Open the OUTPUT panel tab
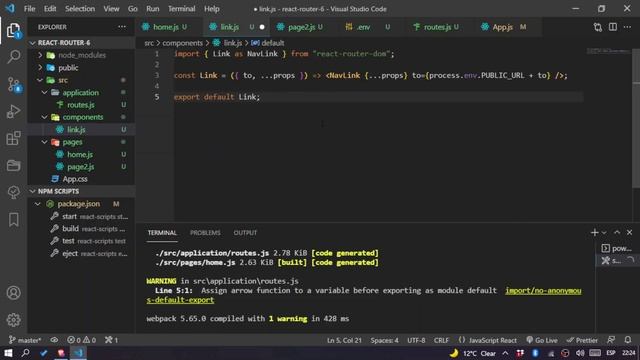The image size is (640, 360). coord(245,233)
